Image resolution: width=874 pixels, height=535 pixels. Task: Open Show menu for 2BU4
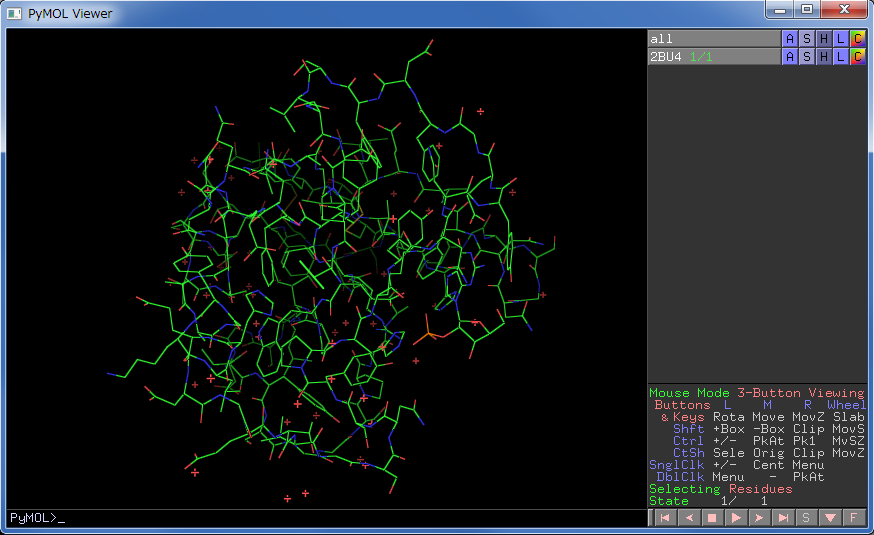(807, 57)
